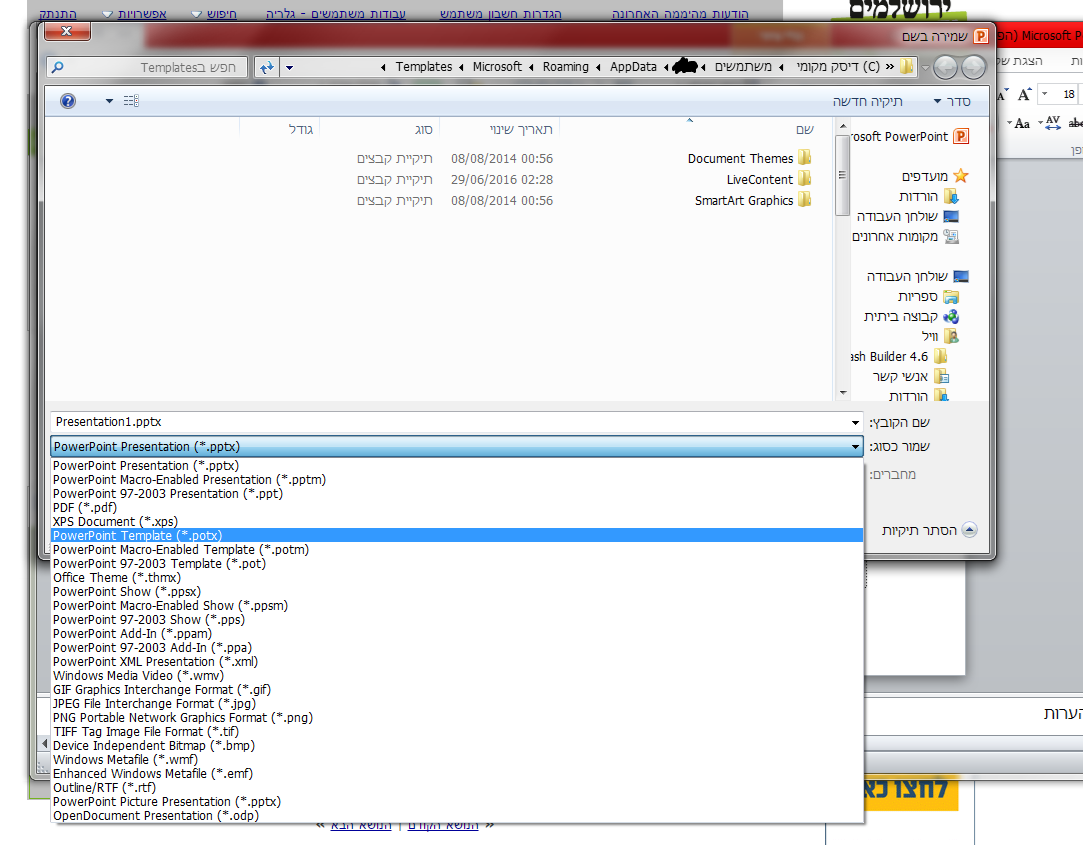Viewport: 1083px width, 845px height.
Task: Select Microsoft PowerPoint in navigation pane
Action: [x=909, y=137]
